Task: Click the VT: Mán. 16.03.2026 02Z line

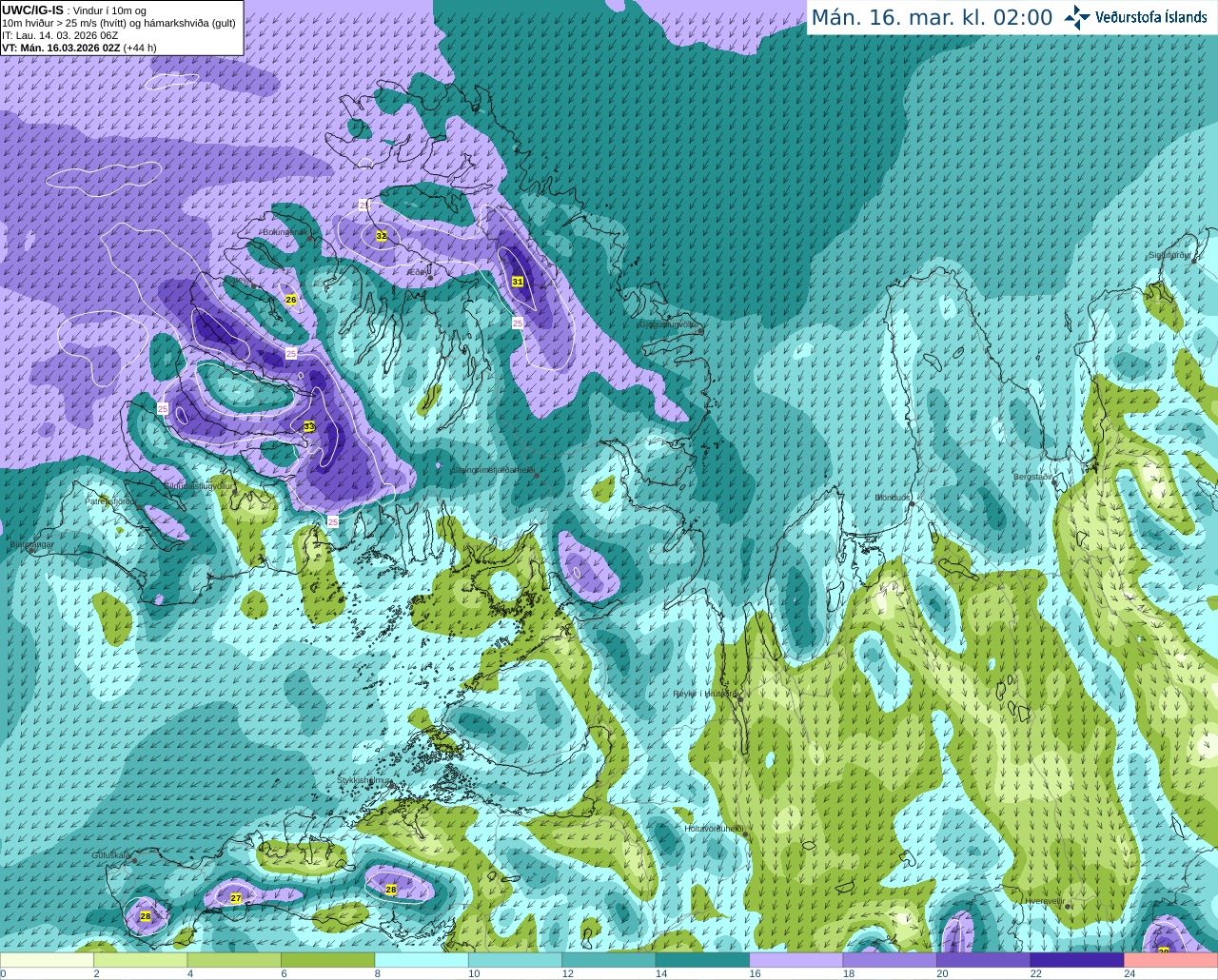Action: (x=79, y=48)
